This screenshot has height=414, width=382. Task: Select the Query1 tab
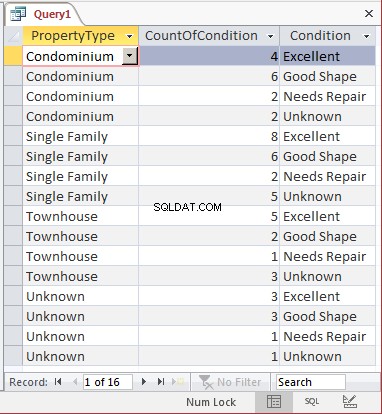(x=52, y=14)
